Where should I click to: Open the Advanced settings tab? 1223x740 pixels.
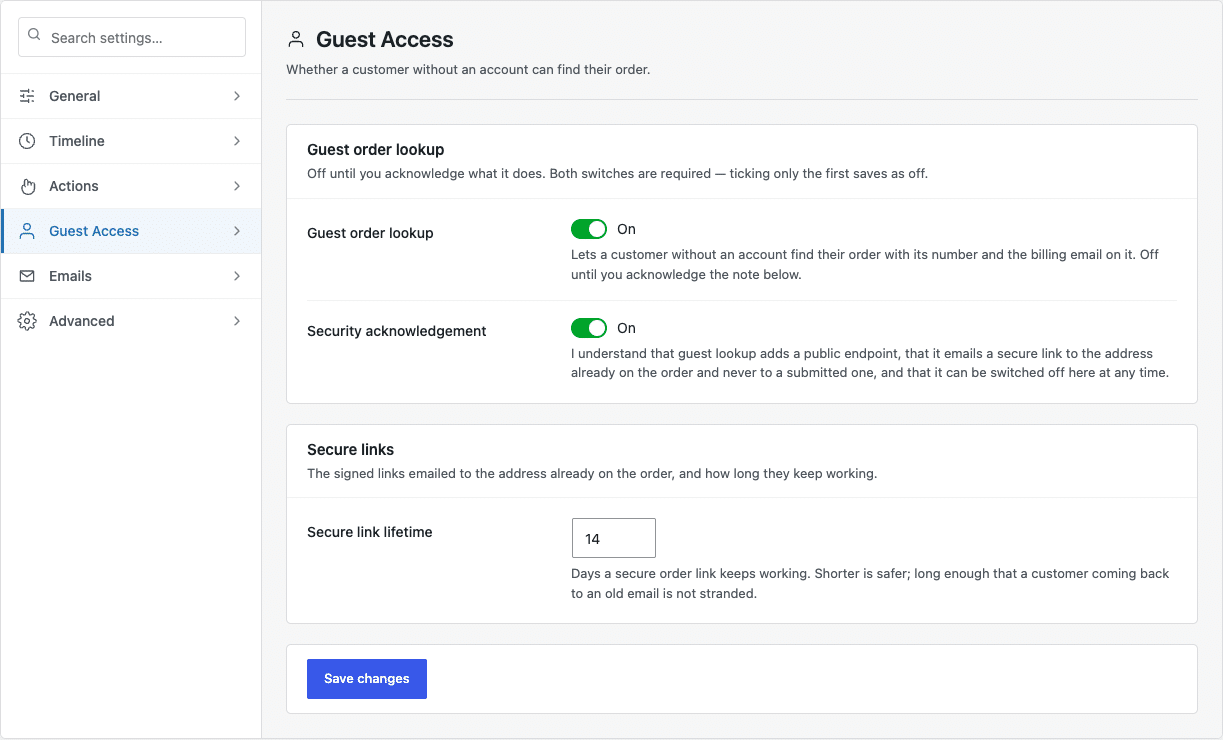[131, 321]
